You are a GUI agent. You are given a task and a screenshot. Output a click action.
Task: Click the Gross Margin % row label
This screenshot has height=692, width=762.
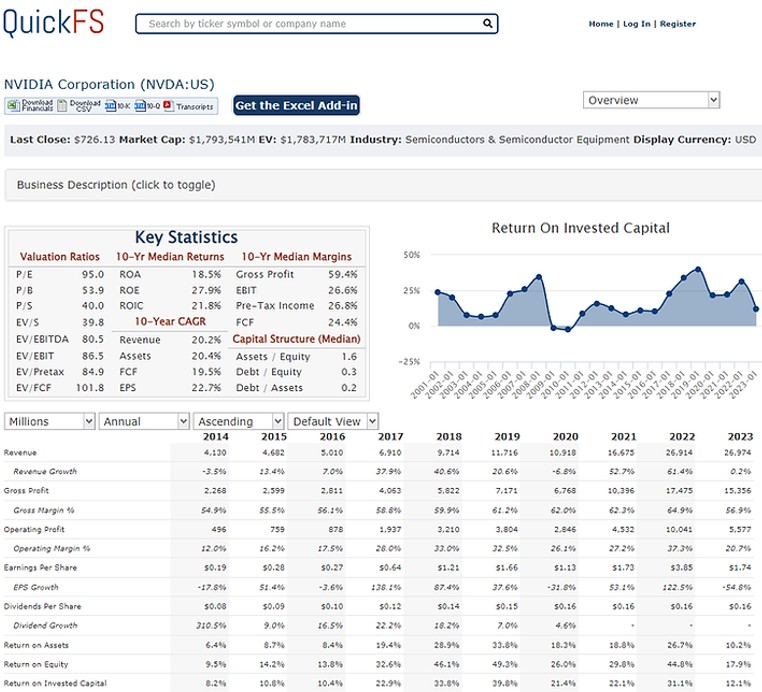click(x=44, y=510)
